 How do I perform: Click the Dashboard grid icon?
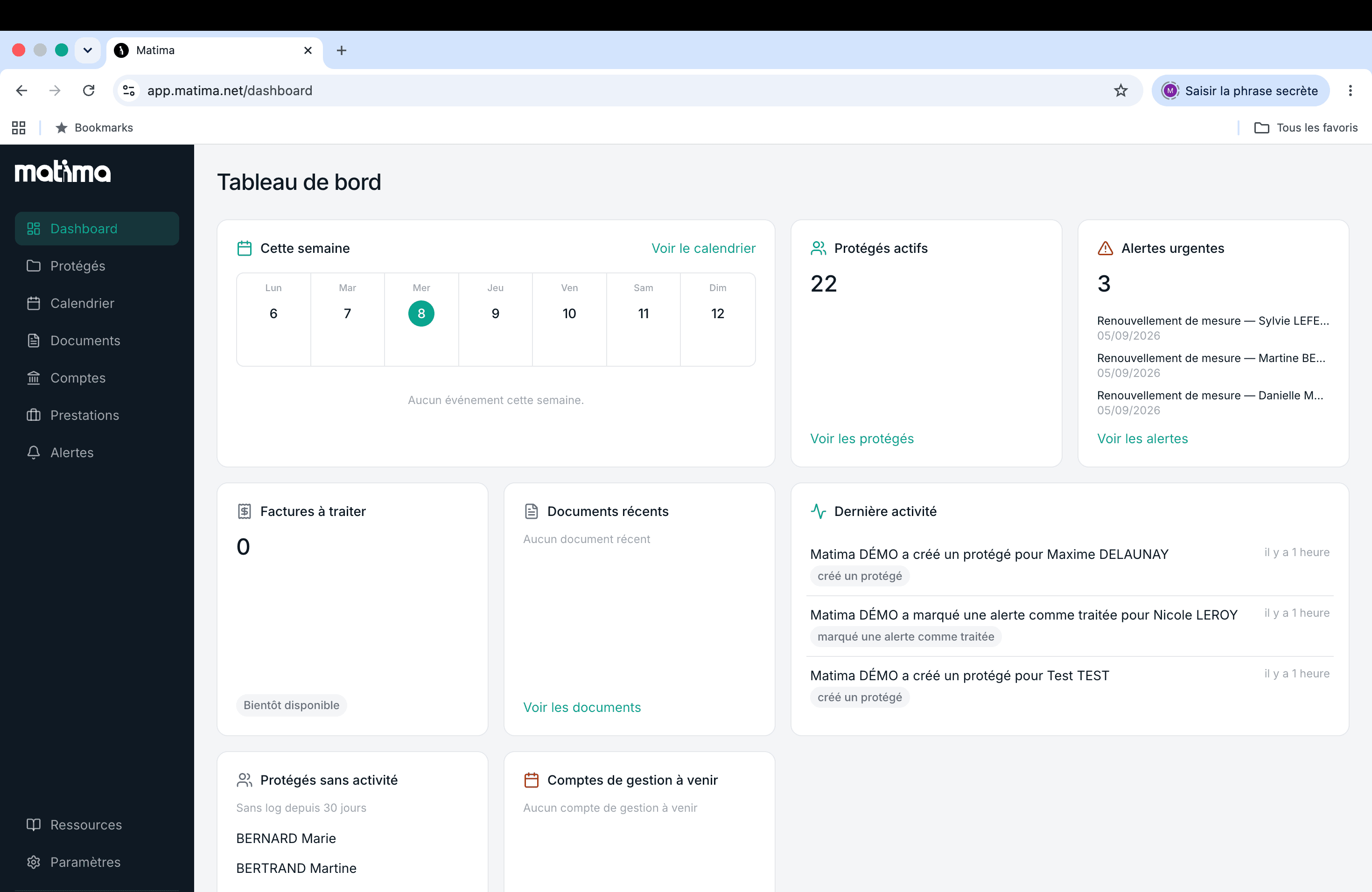click(34, 229)
